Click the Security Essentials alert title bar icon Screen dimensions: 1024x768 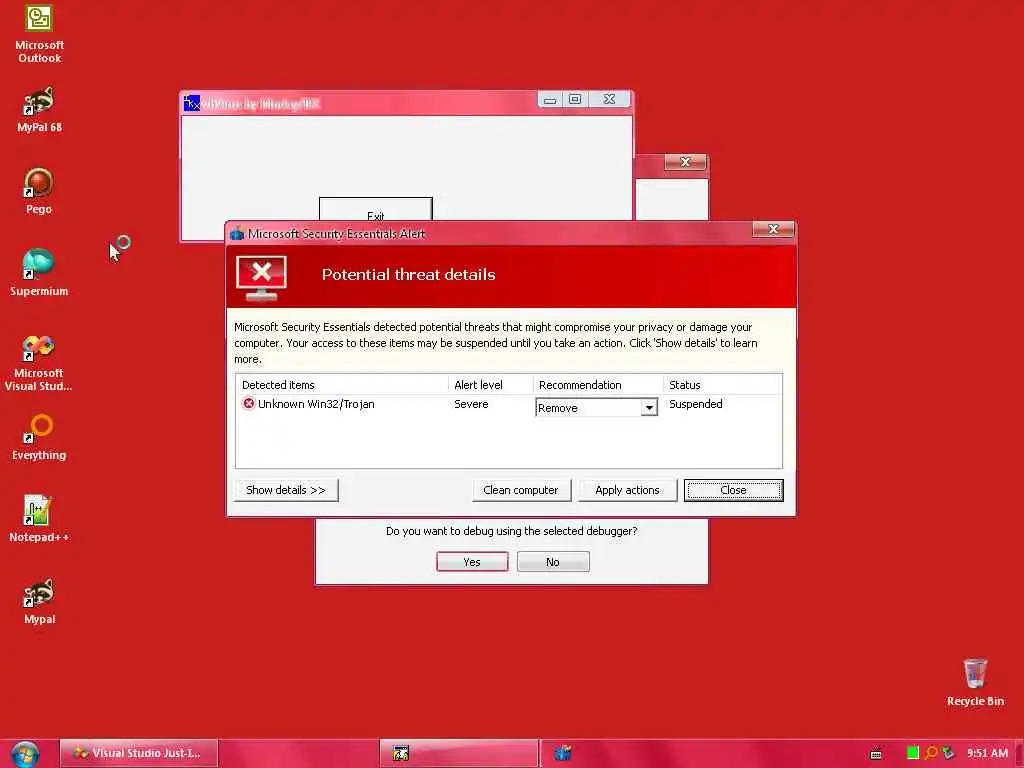click(x=237, y=233)
